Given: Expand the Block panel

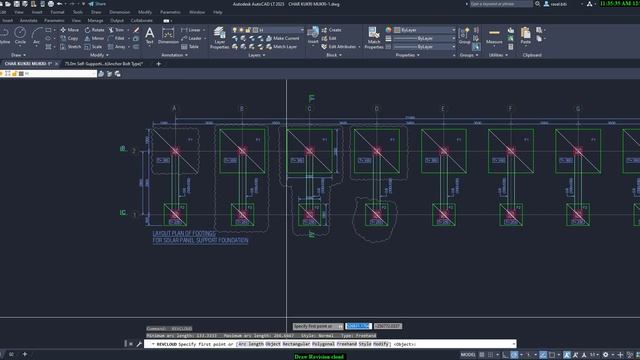Looking at the screenshot, I should [334, 55].
